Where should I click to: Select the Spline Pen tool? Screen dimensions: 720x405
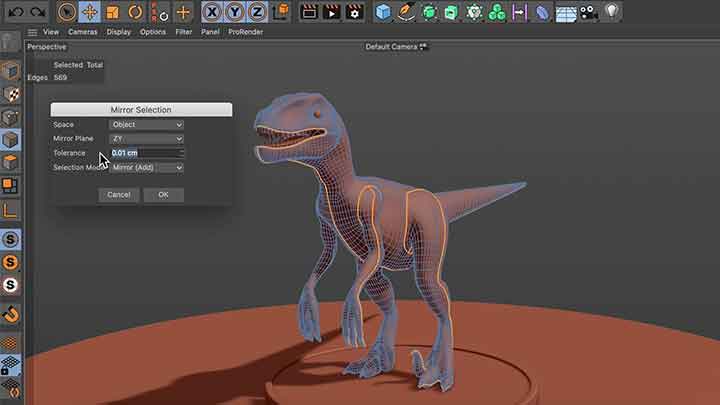pyautogui.click(x=406, y=12)
